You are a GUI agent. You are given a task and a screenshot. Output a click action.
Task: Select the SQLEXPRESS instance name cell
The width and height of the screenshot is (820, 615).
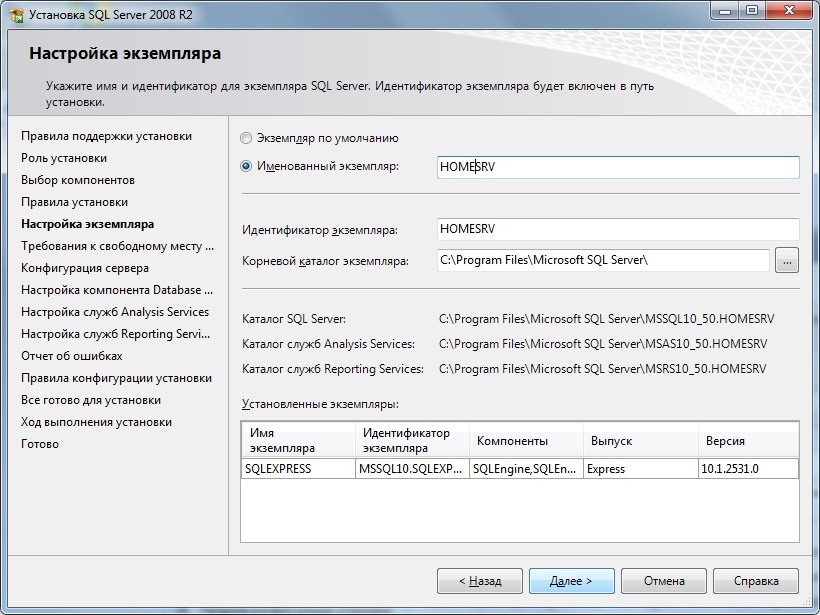point(298,469)
